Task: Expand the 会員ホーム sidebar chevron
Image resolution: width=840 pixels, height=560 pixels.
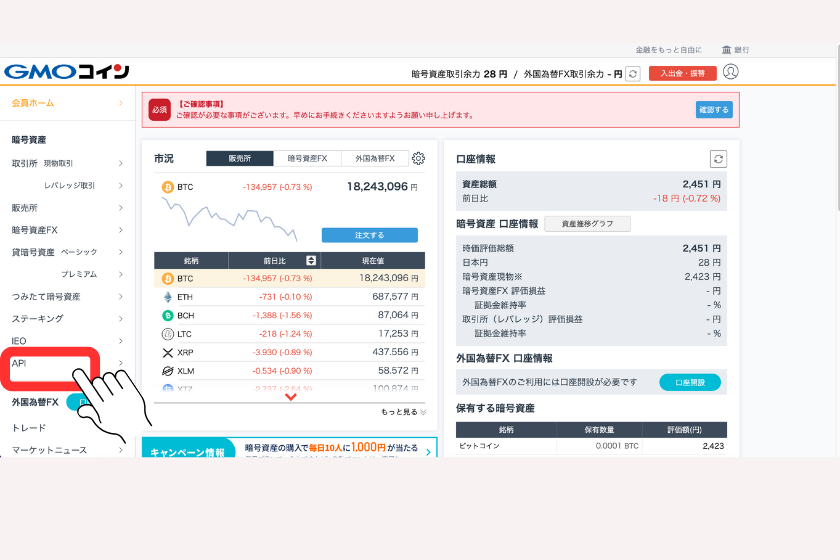Action: pos(120,103)
